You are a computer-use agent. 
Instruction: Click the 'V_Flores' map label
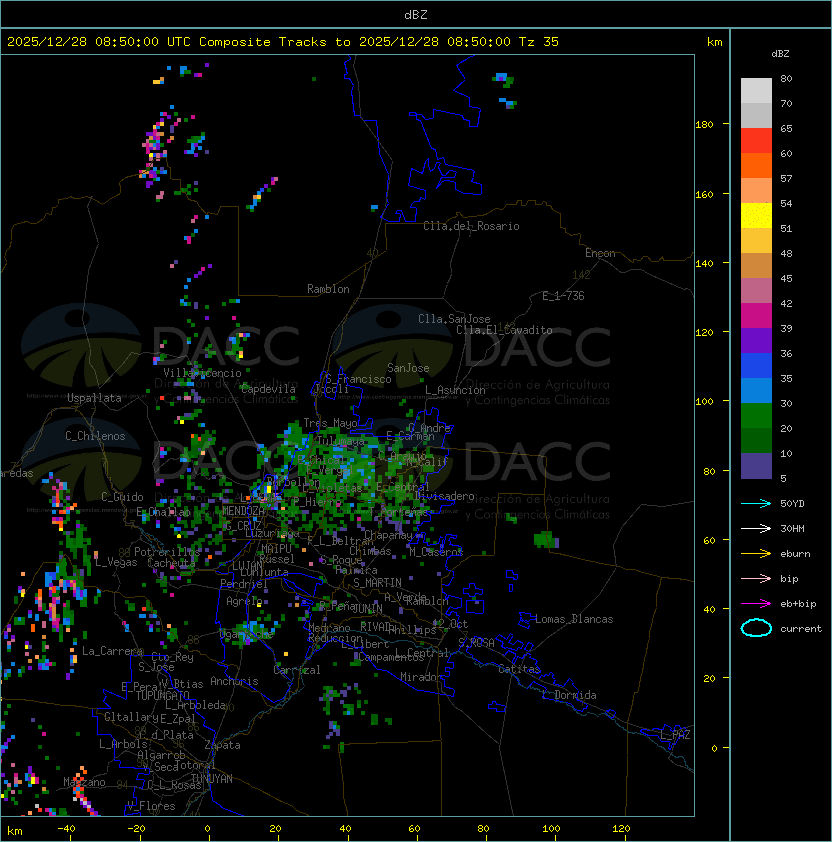pos(151,806)
